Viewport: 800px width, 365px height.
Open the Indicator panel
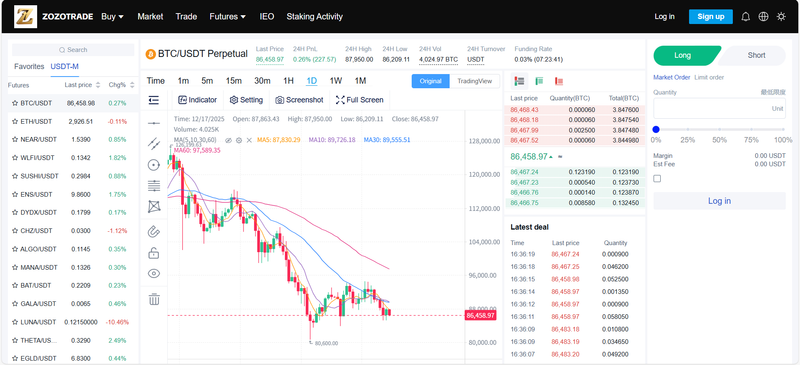[197, 100]
